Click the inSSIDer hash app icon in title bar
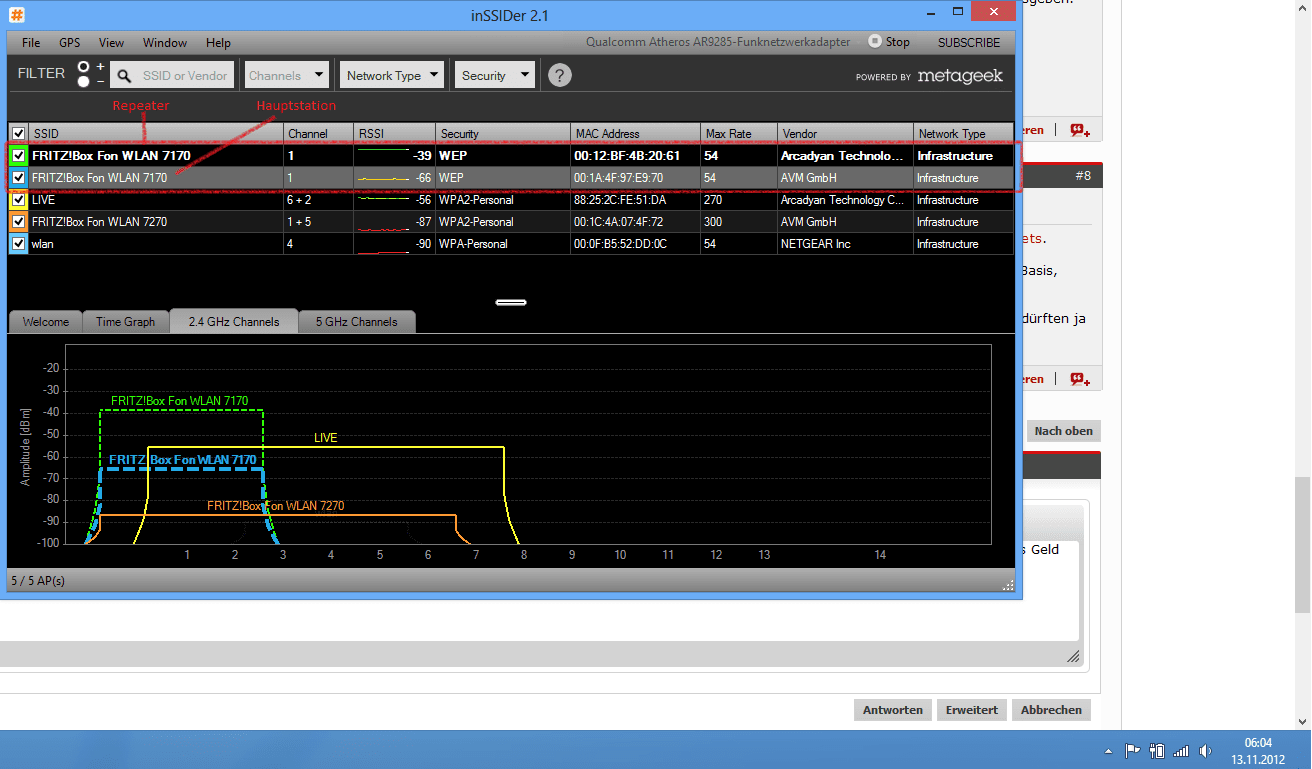Screen dimensions: 1312x769 click(x=17, y=15)
